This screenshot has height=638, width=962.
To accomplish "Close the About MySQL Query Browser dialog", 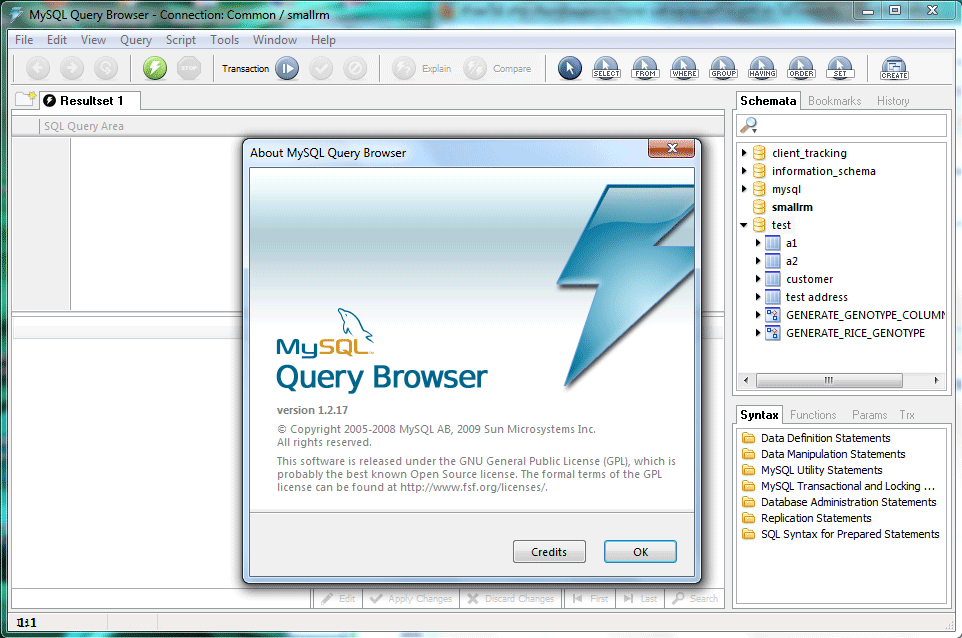I will 671,148.
